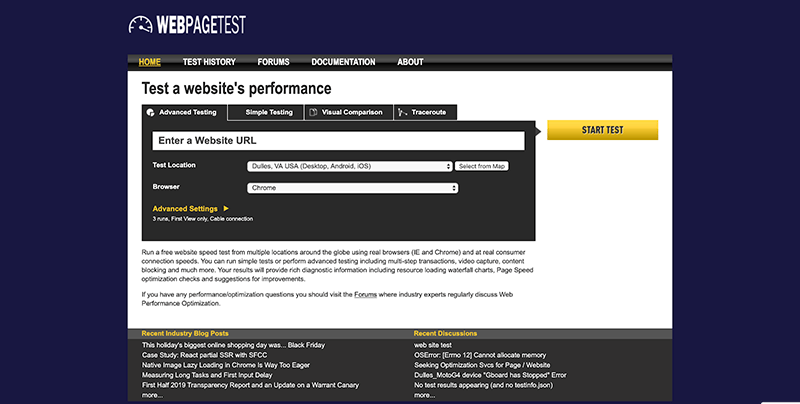Click the Select from Map button

(x=482, y=166)
